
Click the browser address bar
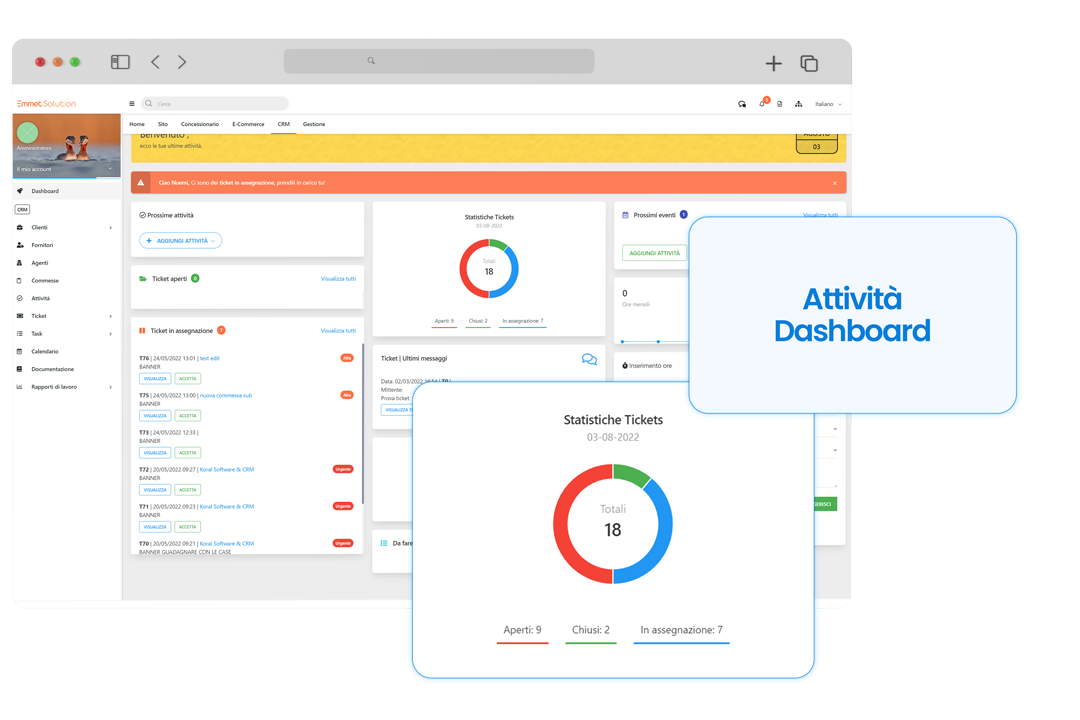pos(439,61)
